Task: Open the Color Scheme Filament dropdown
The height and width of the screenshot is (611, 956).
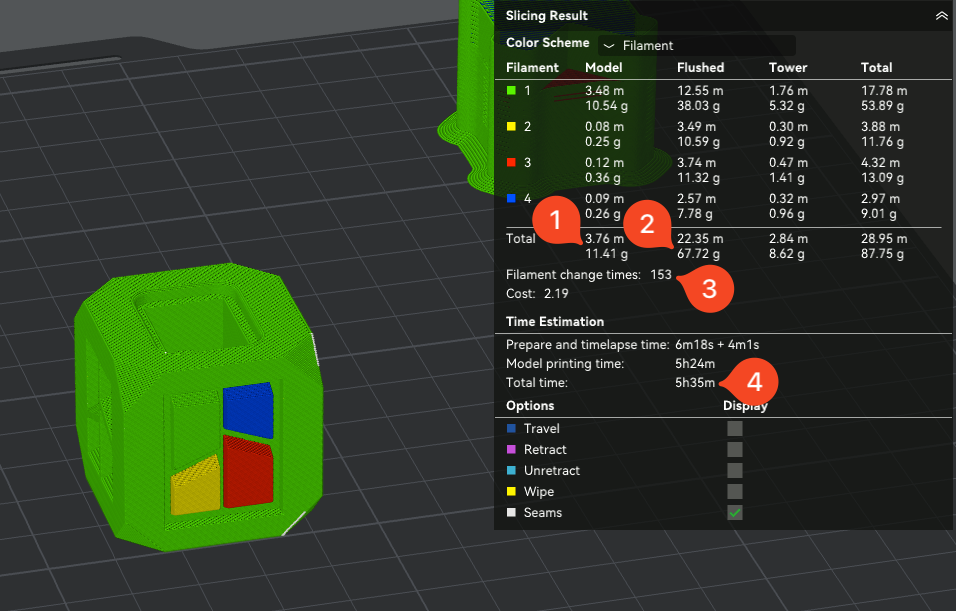Action: click(696, 45)
